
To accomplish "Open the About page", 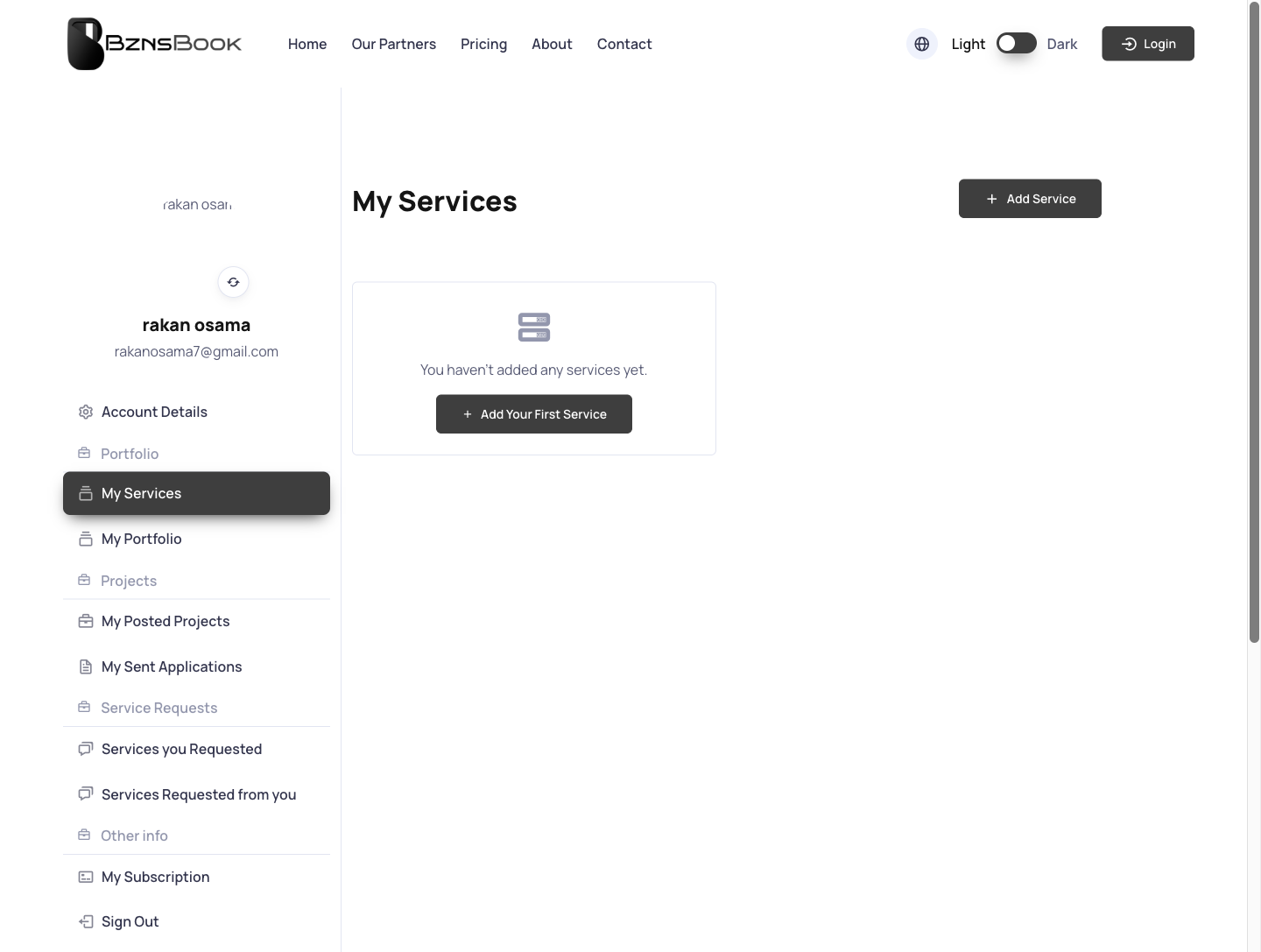I will click(x=552, y=44).
